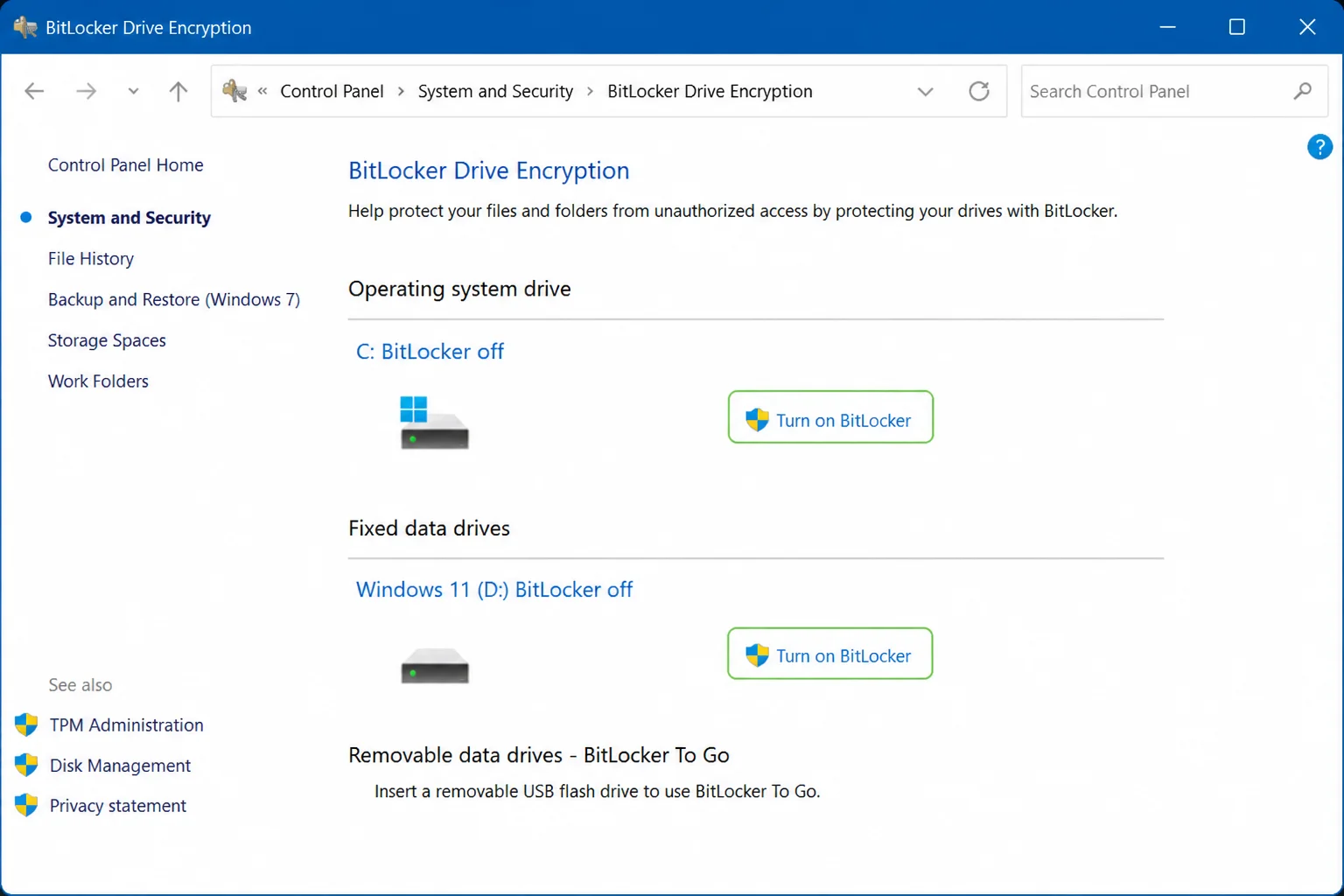The width and height of the screenshot is (1344, 896).
Task: Open recent locations dropdown arrow
Action: [133, 91]
